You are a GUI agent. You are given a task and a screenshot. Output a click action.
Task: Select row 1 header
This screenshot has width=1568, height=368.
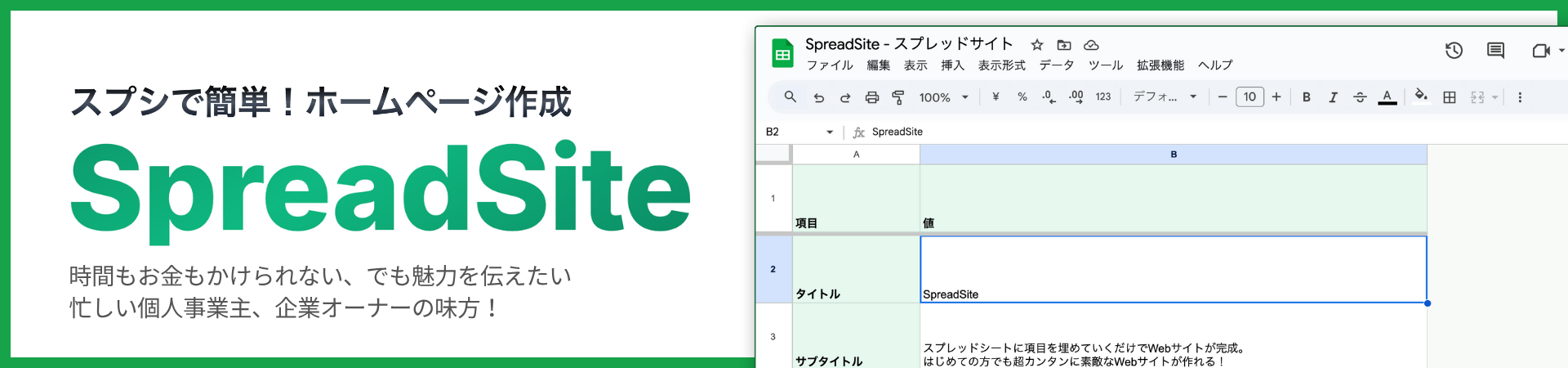point(773,199)
